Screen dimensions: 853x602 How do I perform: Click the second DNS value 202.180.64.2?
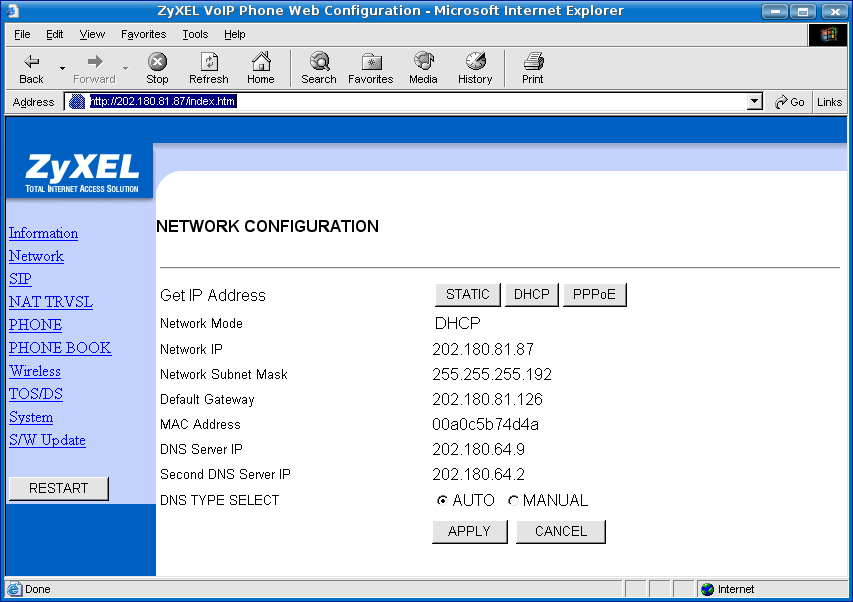click(x=478, y=474)
